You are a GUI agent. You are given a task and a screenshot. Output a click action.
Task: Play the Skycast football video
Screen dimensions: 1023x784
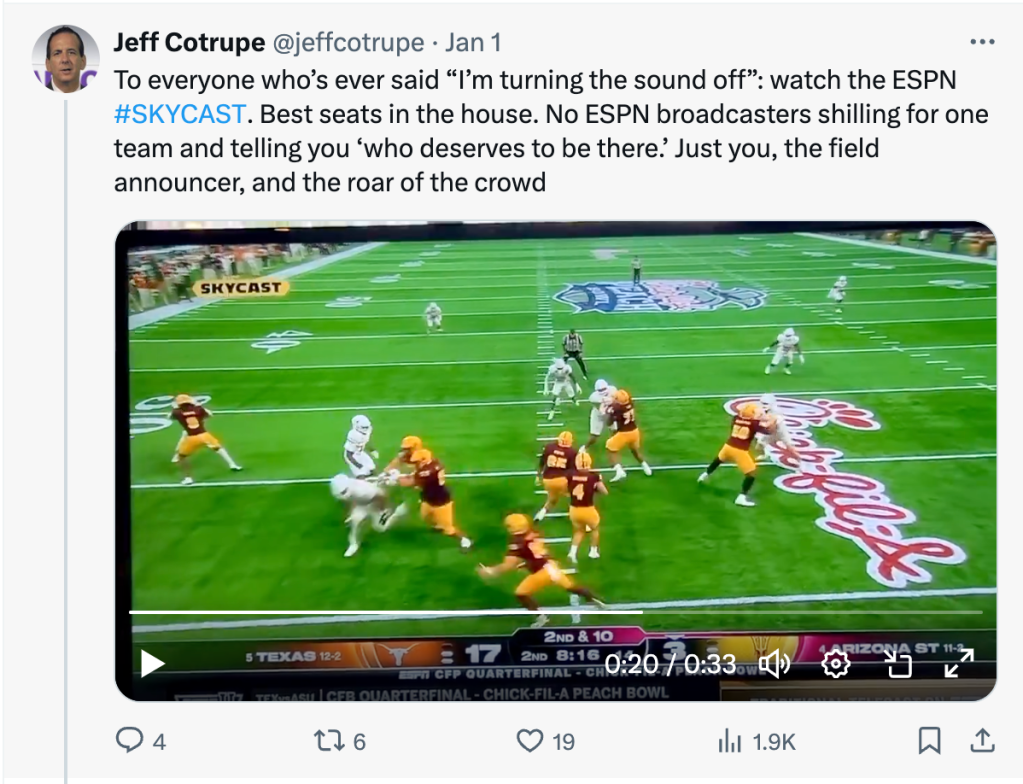click(152, 663)
